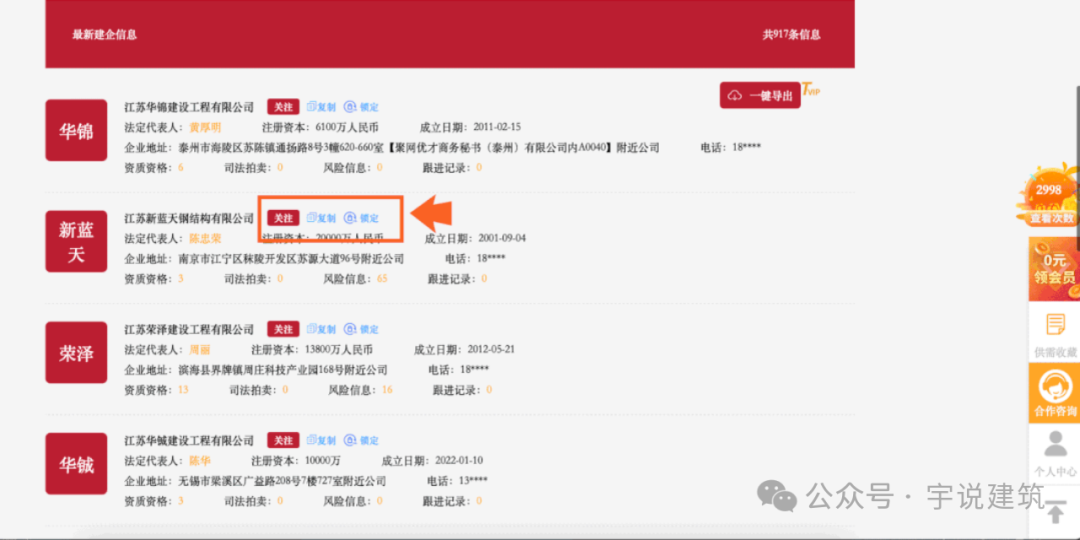
Task: Click the 0元领会员 promotion banner
Action: (x=1054, y=267)
